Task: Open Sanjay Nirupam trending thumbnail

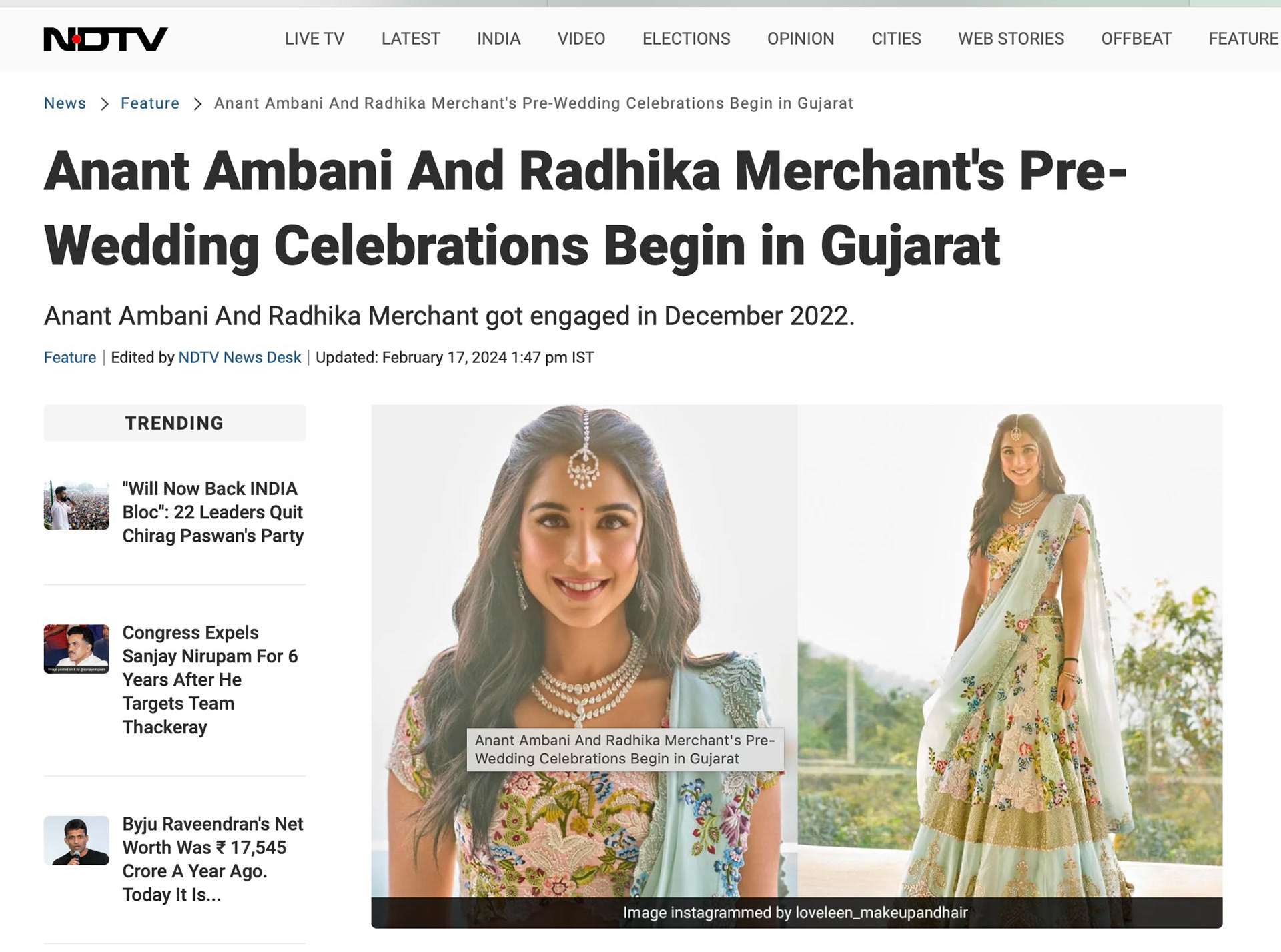Action: 77,649
